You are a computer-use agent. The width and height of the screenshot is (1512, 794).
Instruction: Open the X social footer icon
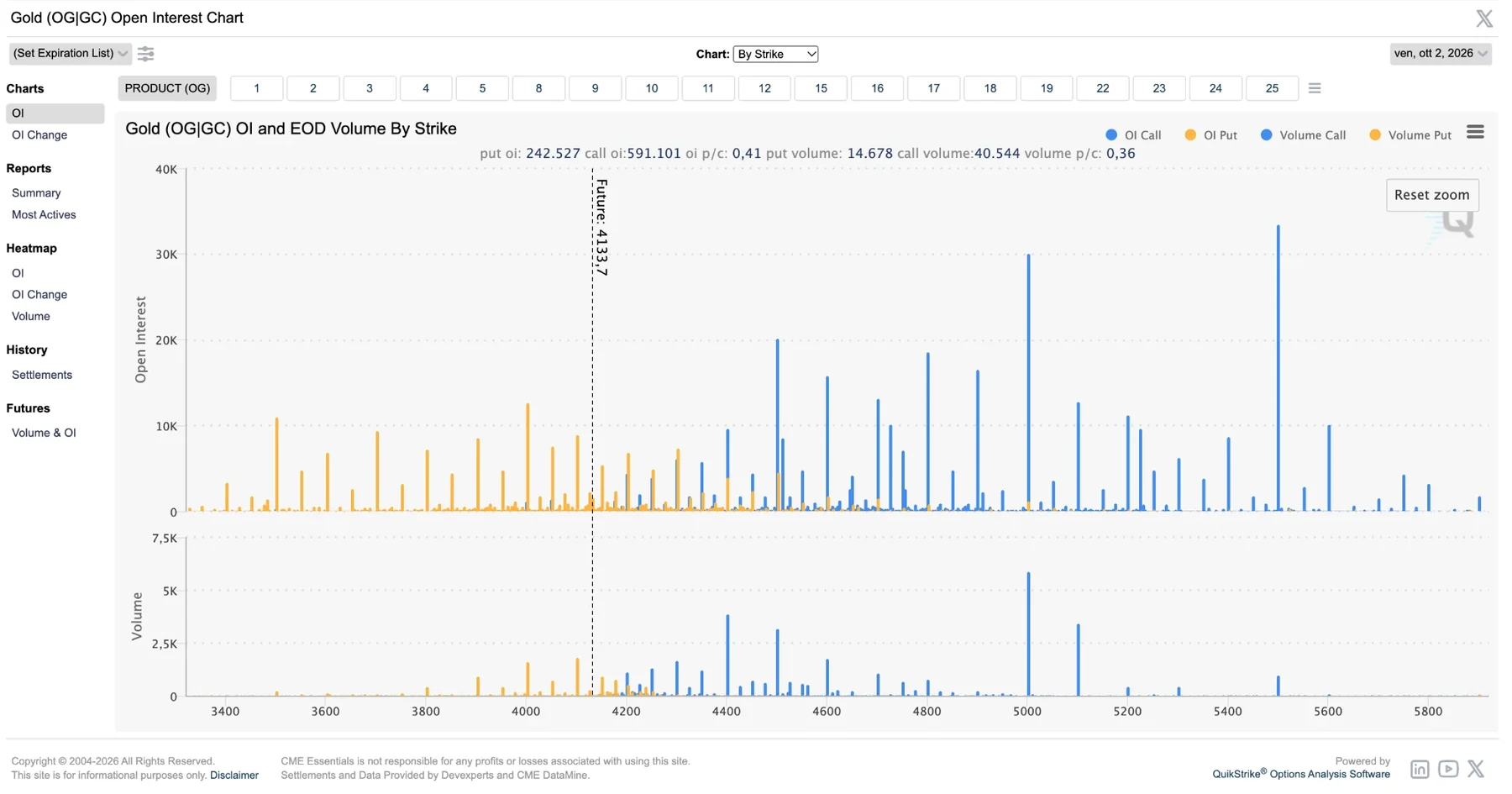[x=1477, y=769]
